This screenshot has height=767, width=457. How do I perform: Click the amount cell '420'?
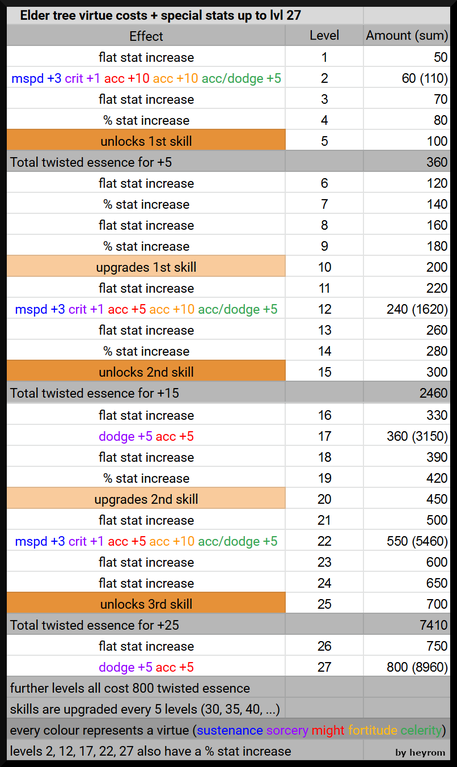(x=407, y=478)
